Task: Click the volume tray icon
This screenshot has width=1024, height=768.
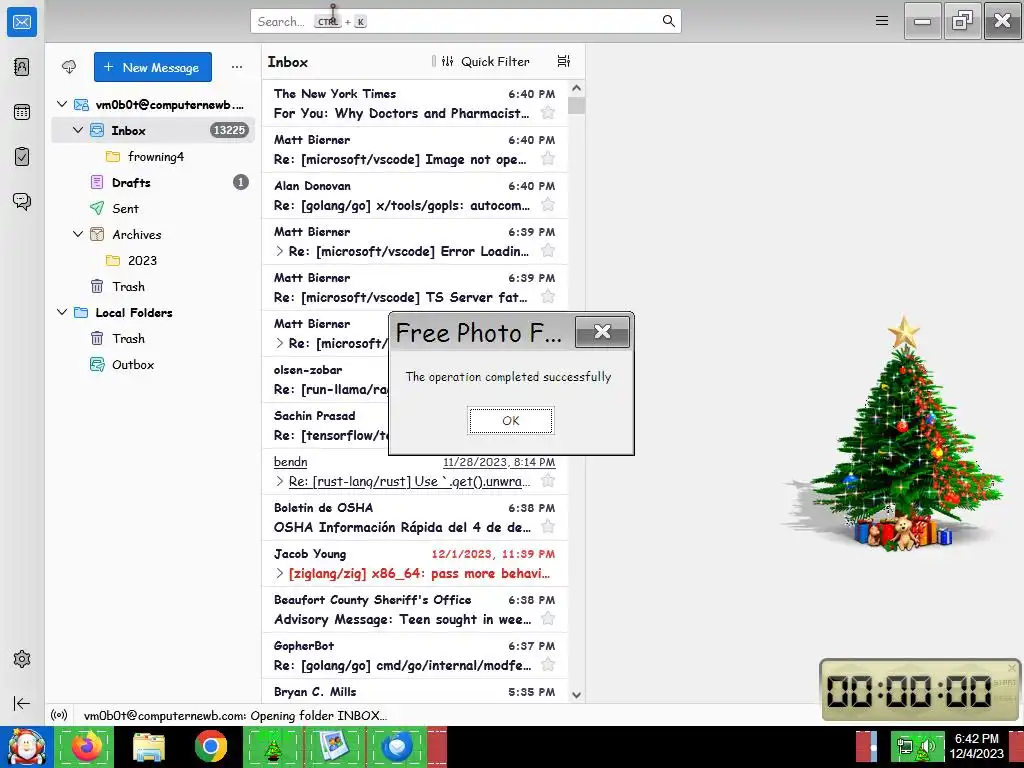Action: tap(927, 746)
